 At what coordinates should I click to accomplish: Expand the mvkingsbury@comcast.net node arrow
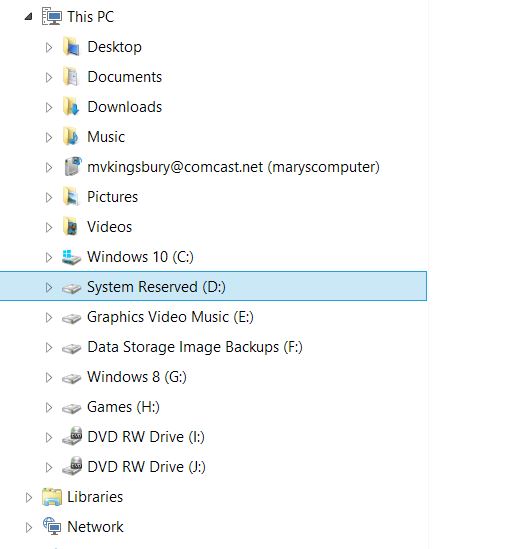[x=49, y=167]
